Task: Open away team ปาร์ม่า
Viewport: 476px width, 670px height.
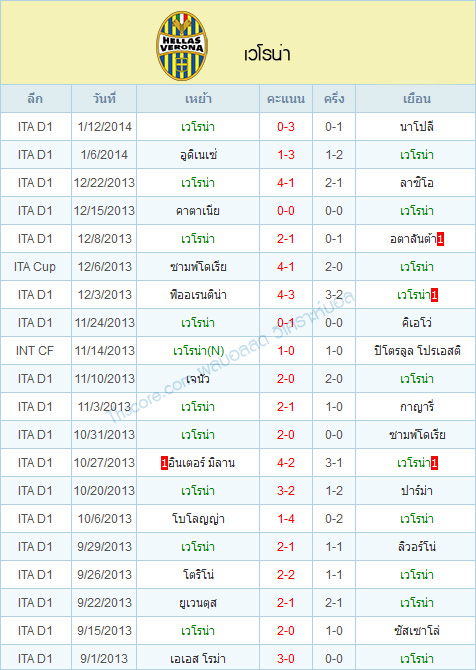Action: click(x=417, y=491)
